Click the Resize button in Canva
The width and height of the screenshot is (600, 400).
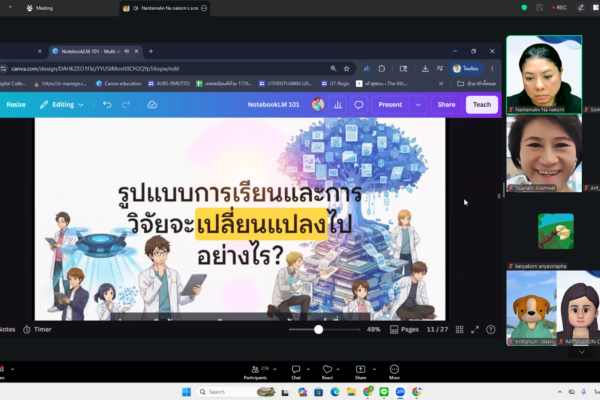pyautogui.click(x=16, y=104)
